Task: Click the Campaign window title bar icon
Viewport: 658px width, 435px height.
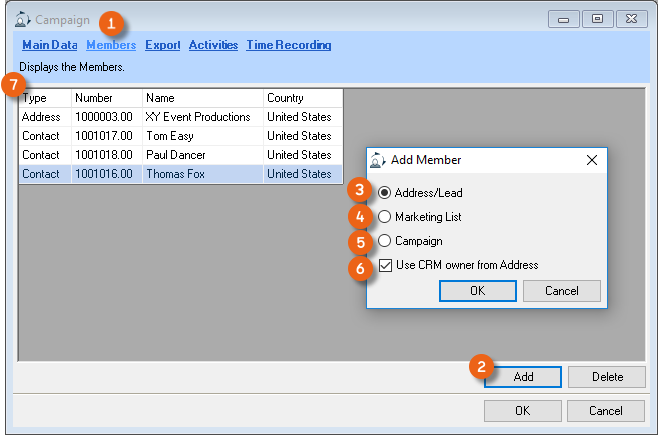Action: click(23, 19)
